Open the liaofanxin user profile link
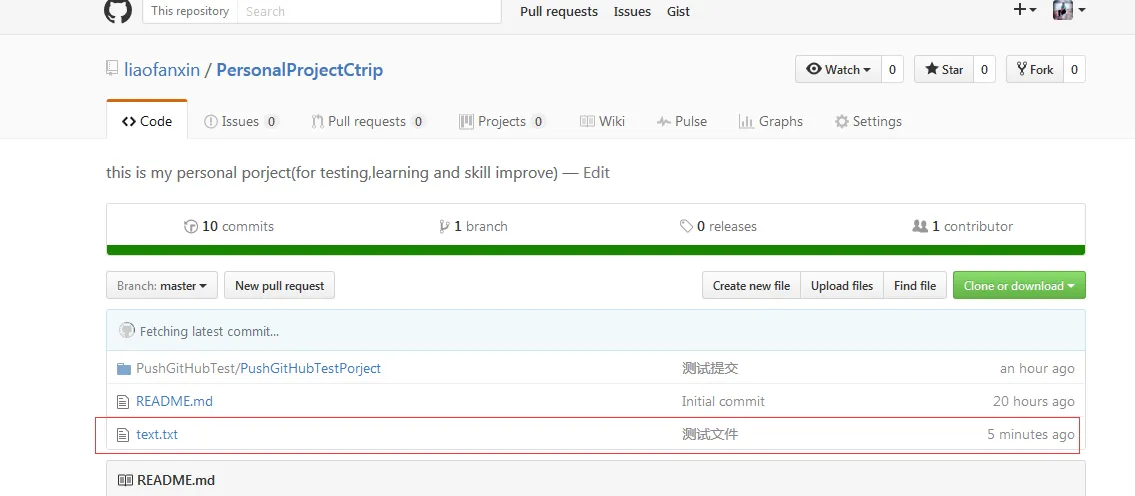 tap(163, 70)
